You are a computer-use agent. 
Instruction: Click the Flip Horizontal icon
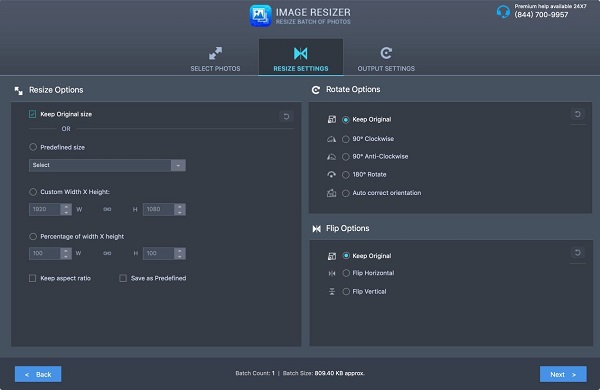click(332, 273)
